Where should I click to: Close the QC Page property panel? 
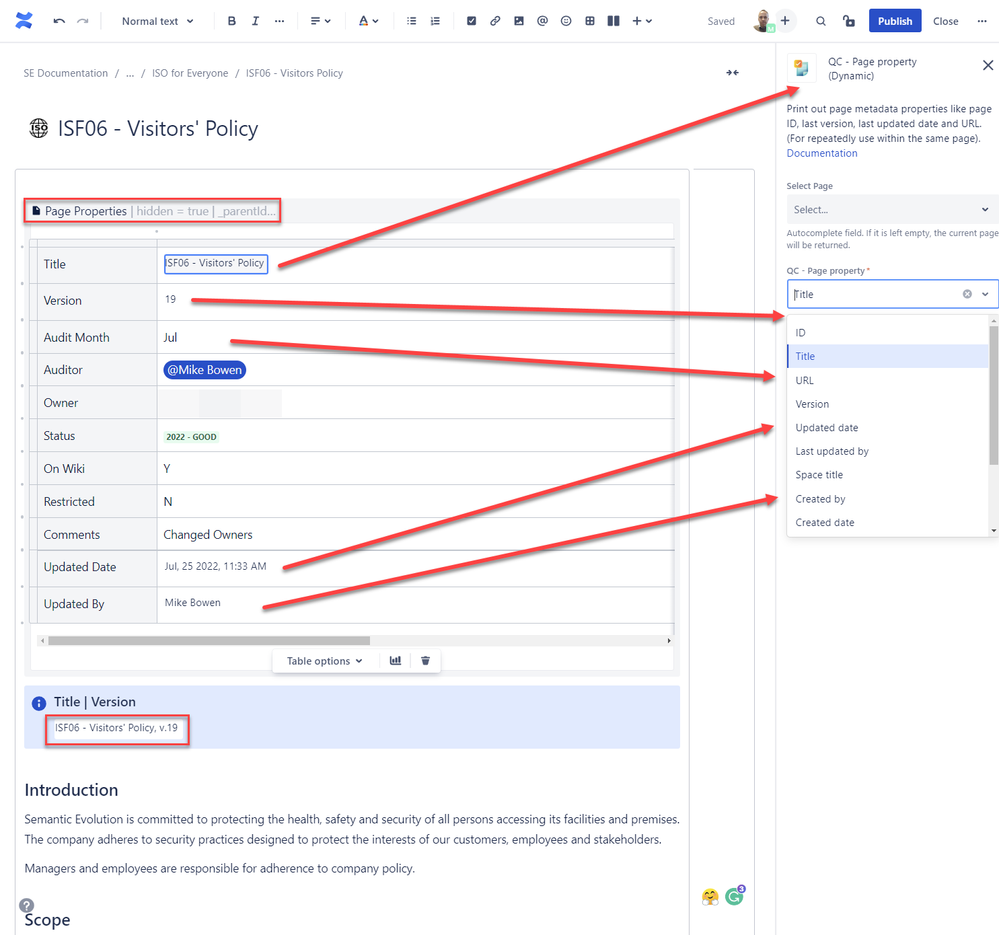(988, 65)
